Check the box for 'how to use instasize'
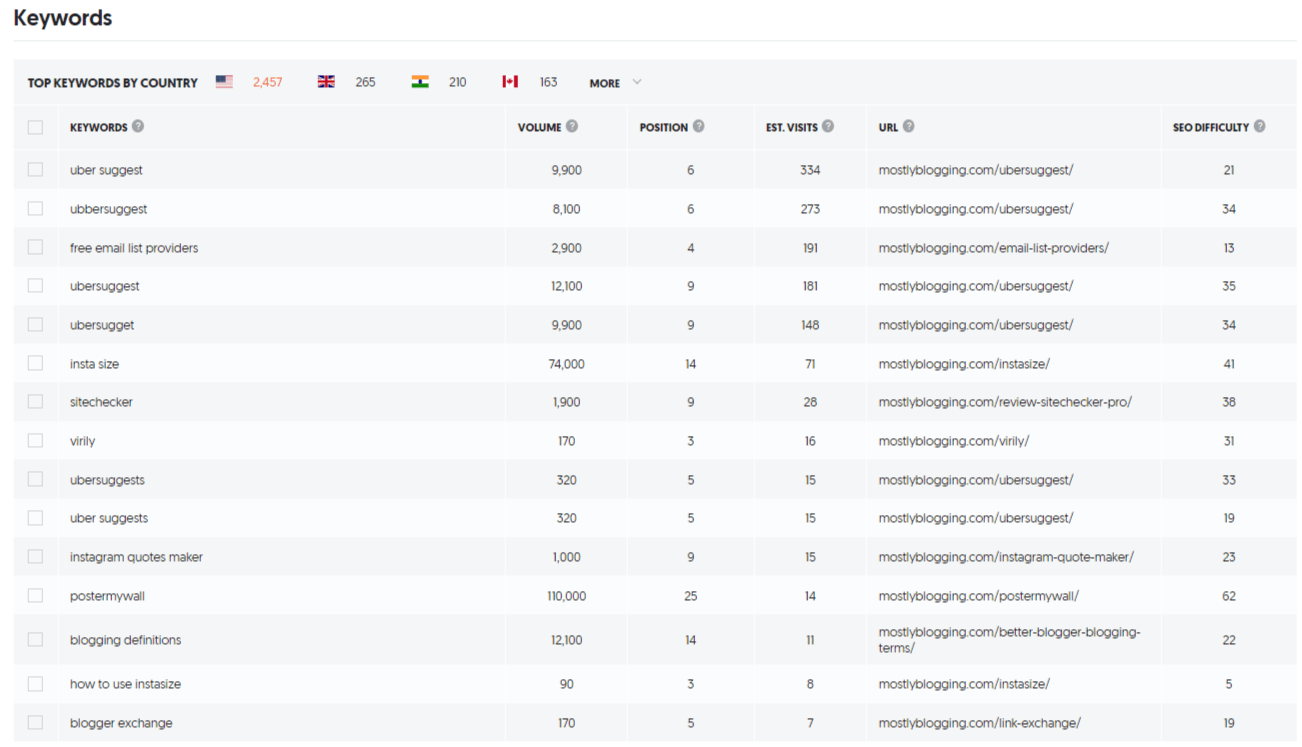This screenshot has height=747, width=1302. pyautogui.click(x=36, y=684)
